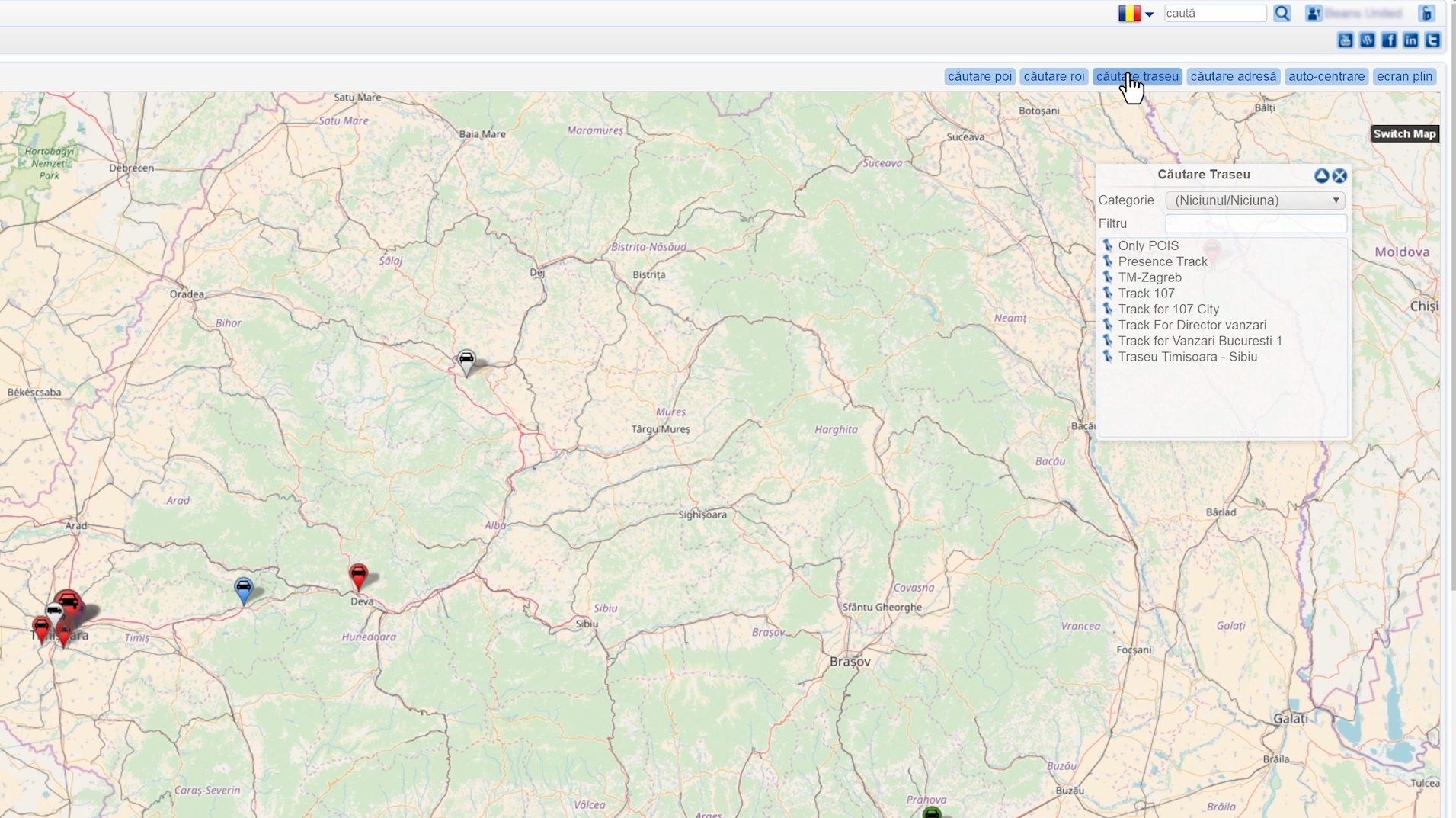Open the Romanian flag language dropdown
Viewport: 1456px width, 818px height.
point(1135,14)
